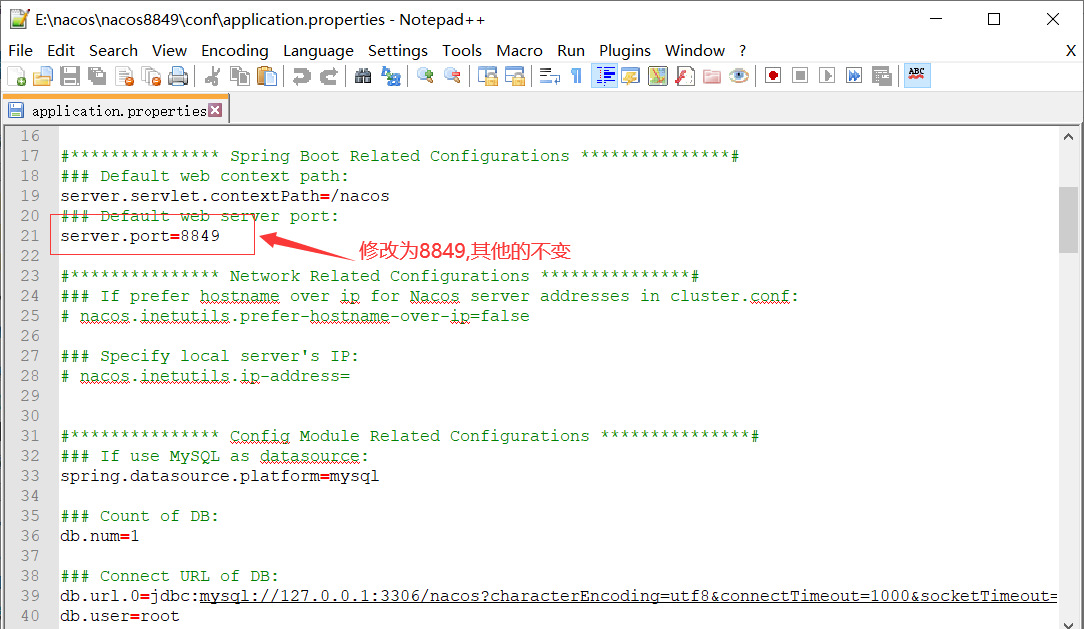The height and width of the screenshot is (629, 1084).
Task: Toggle Word Wrap in the toolbar
Action: click(550, 76)
